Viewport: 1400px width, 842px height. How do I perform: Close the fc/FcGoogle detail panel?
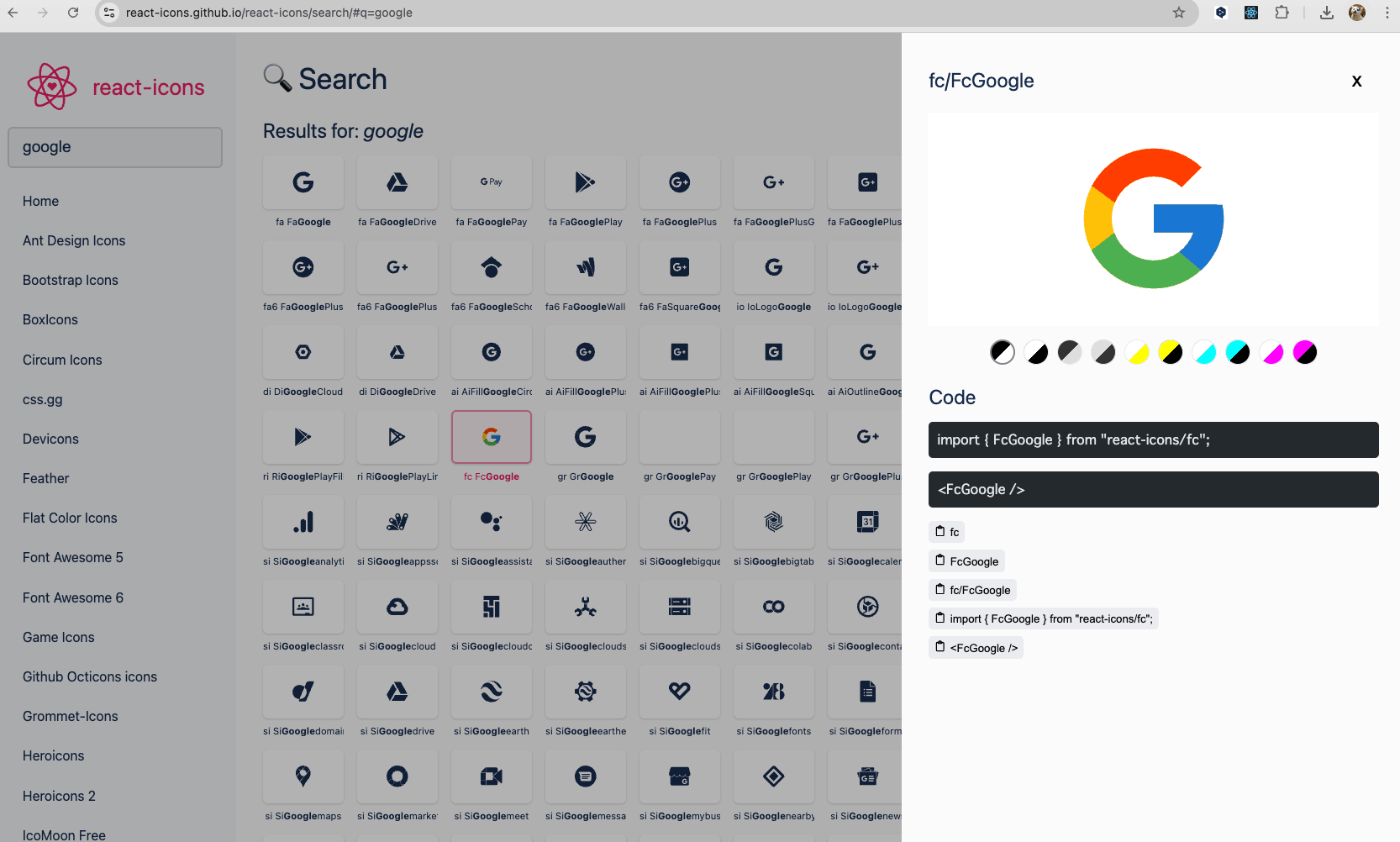(x=1357, y=81)
